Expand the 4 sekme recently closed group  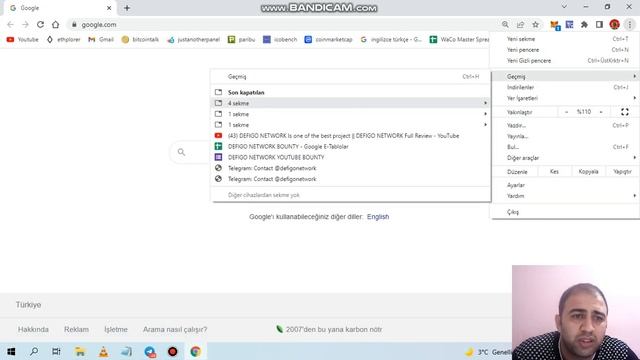(351, 103)
